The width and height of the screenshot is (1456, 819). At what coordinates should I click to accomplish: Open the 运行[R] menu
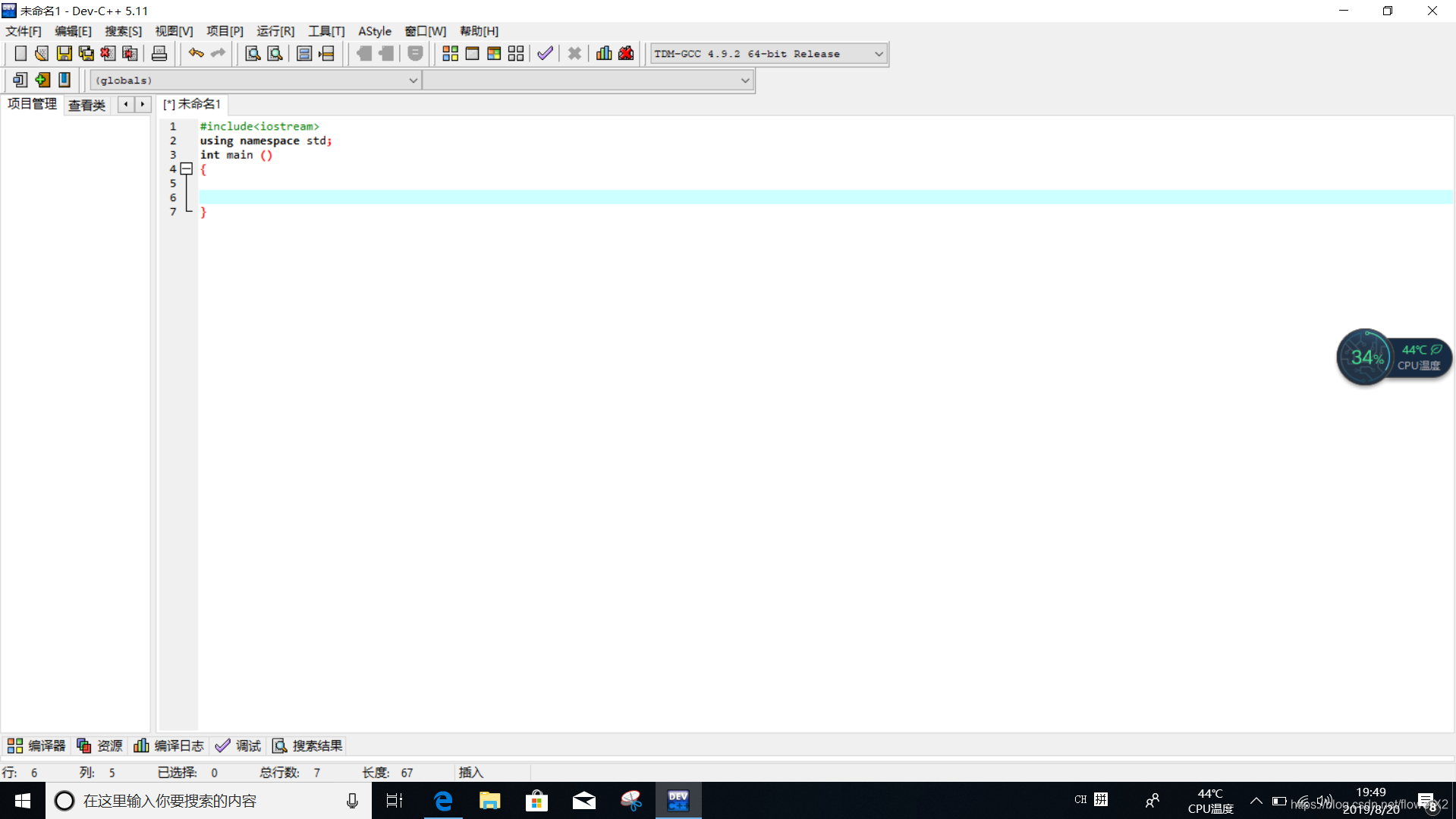coord(275,31)
